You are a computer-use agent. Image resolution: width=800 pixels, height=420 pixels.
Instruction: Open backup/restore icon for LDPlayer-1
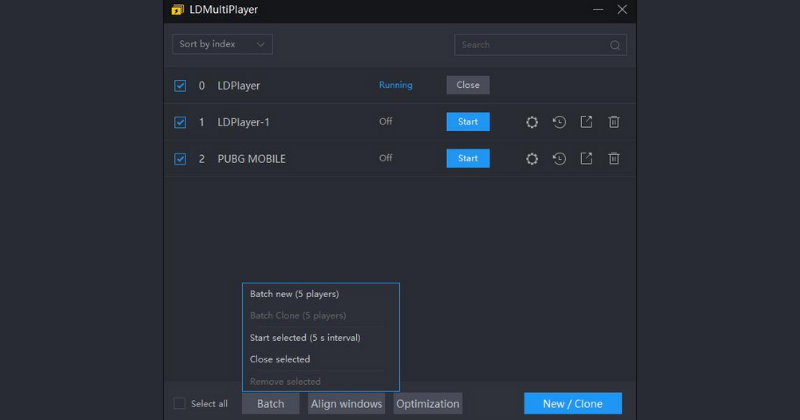[559, 122]
